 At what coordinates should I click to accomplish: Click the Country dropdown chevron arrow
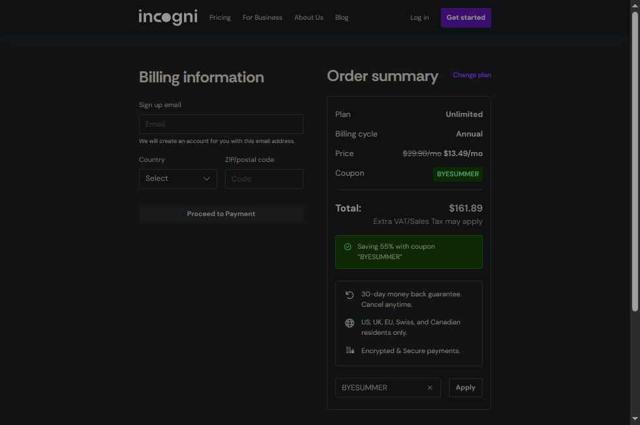click(207, 179)
